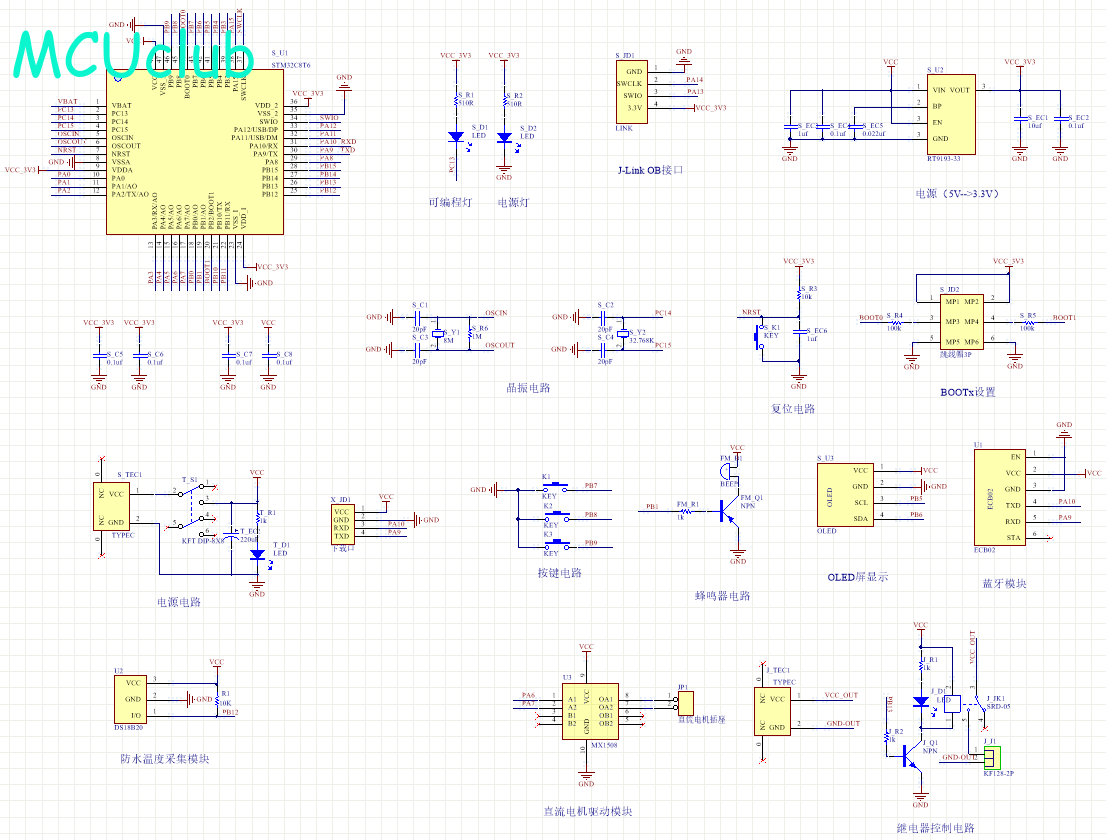Click the S_D1 programmable LED symbol
Viewport: 1106px width, 840px height.
[456, 137]
